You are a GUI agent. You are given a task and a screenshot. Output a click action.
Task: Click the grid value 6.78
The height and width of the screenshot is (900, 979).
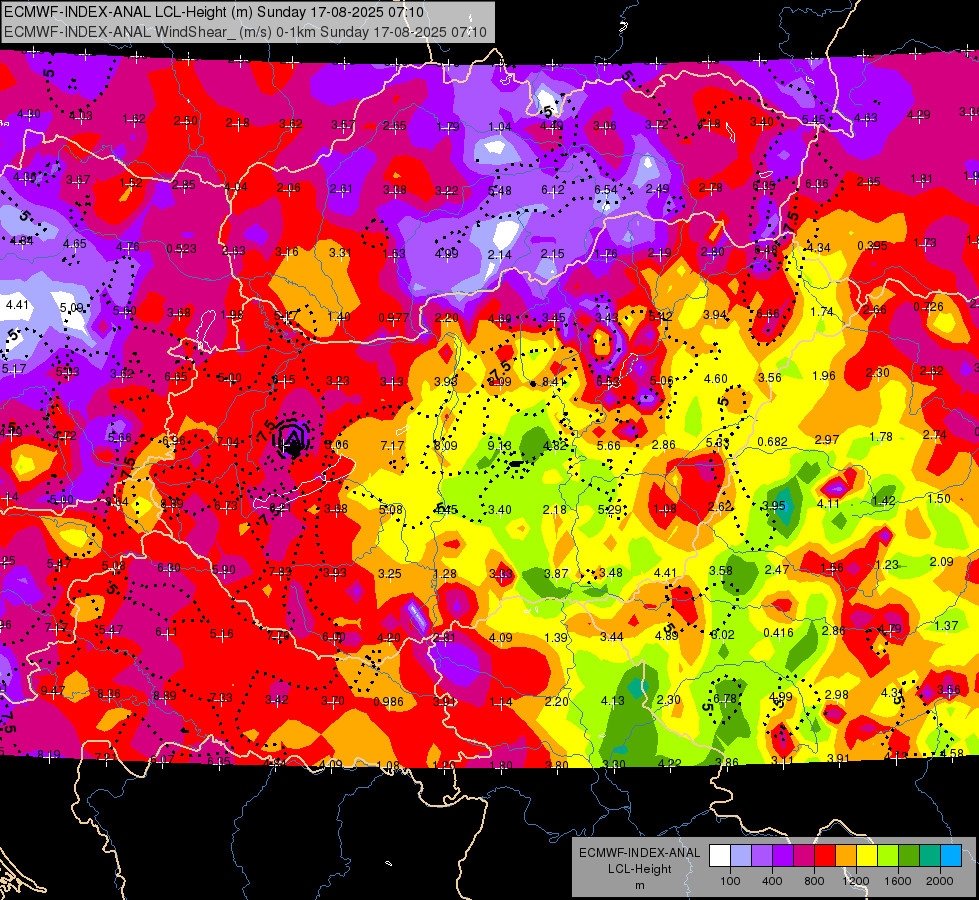[725, 698]
